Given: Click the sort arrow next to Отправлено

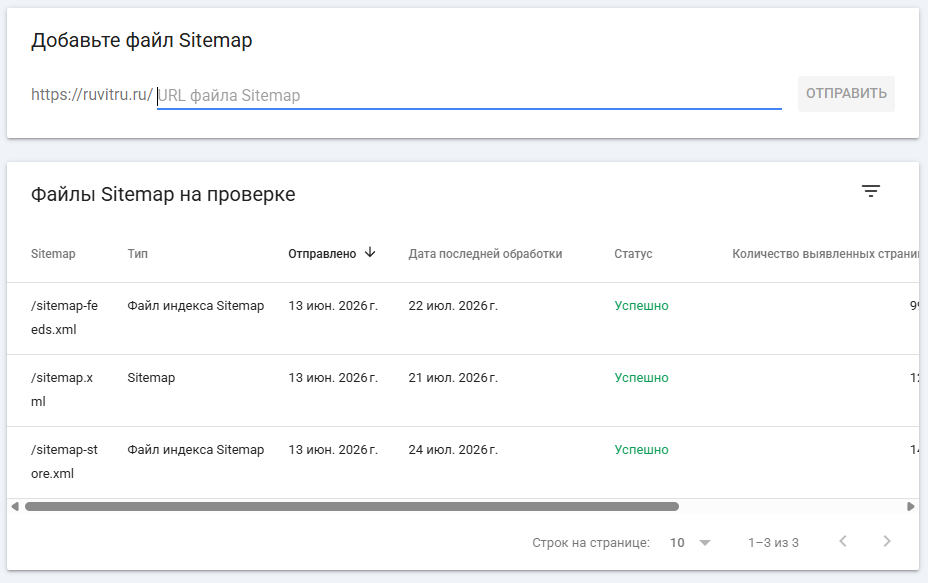Looking at the screenshot, I should click(x=370, y=253).
